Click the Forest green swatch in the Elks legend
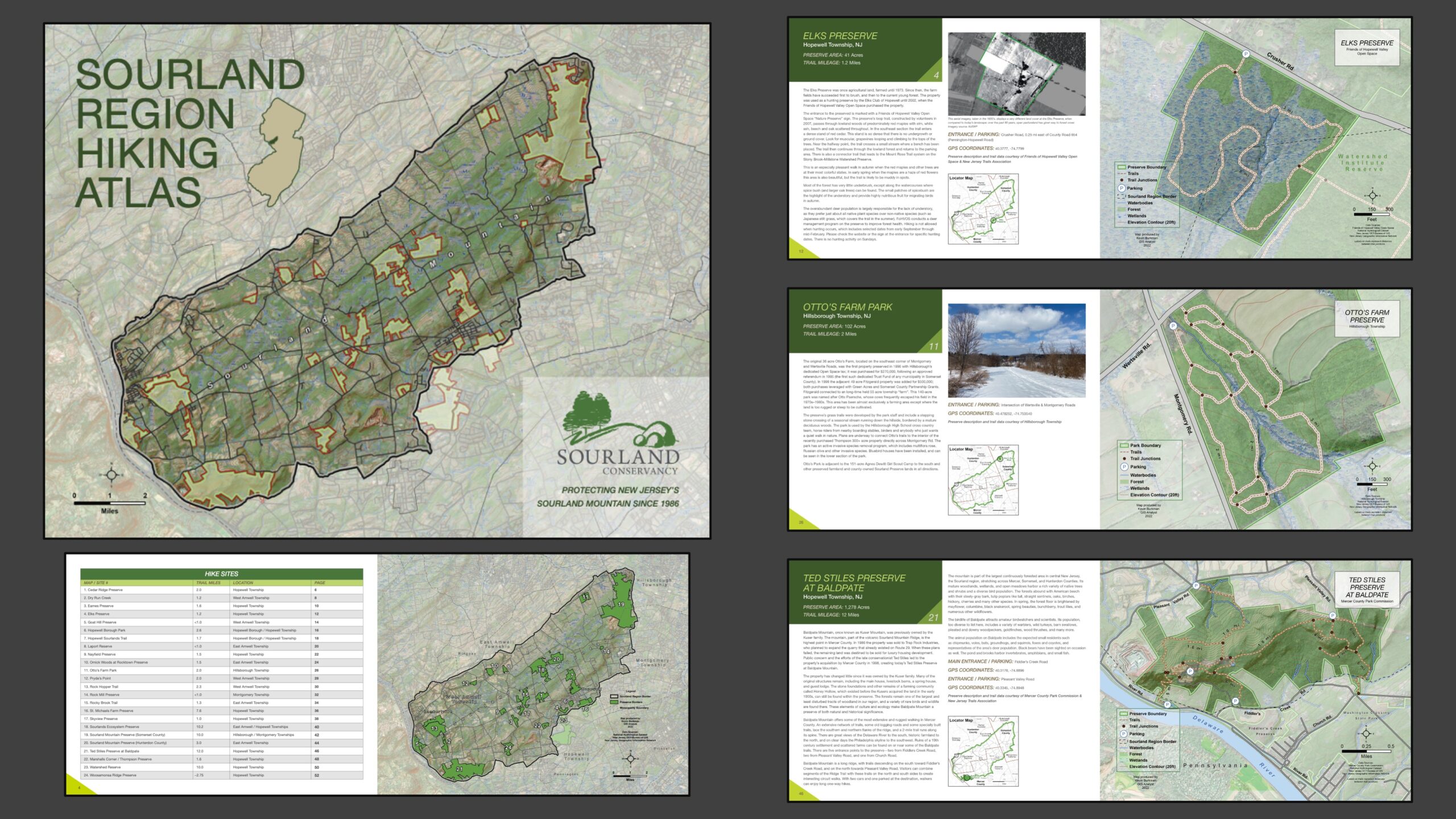The height and width of the screenshot is (819, 1456). [1121, 209]
